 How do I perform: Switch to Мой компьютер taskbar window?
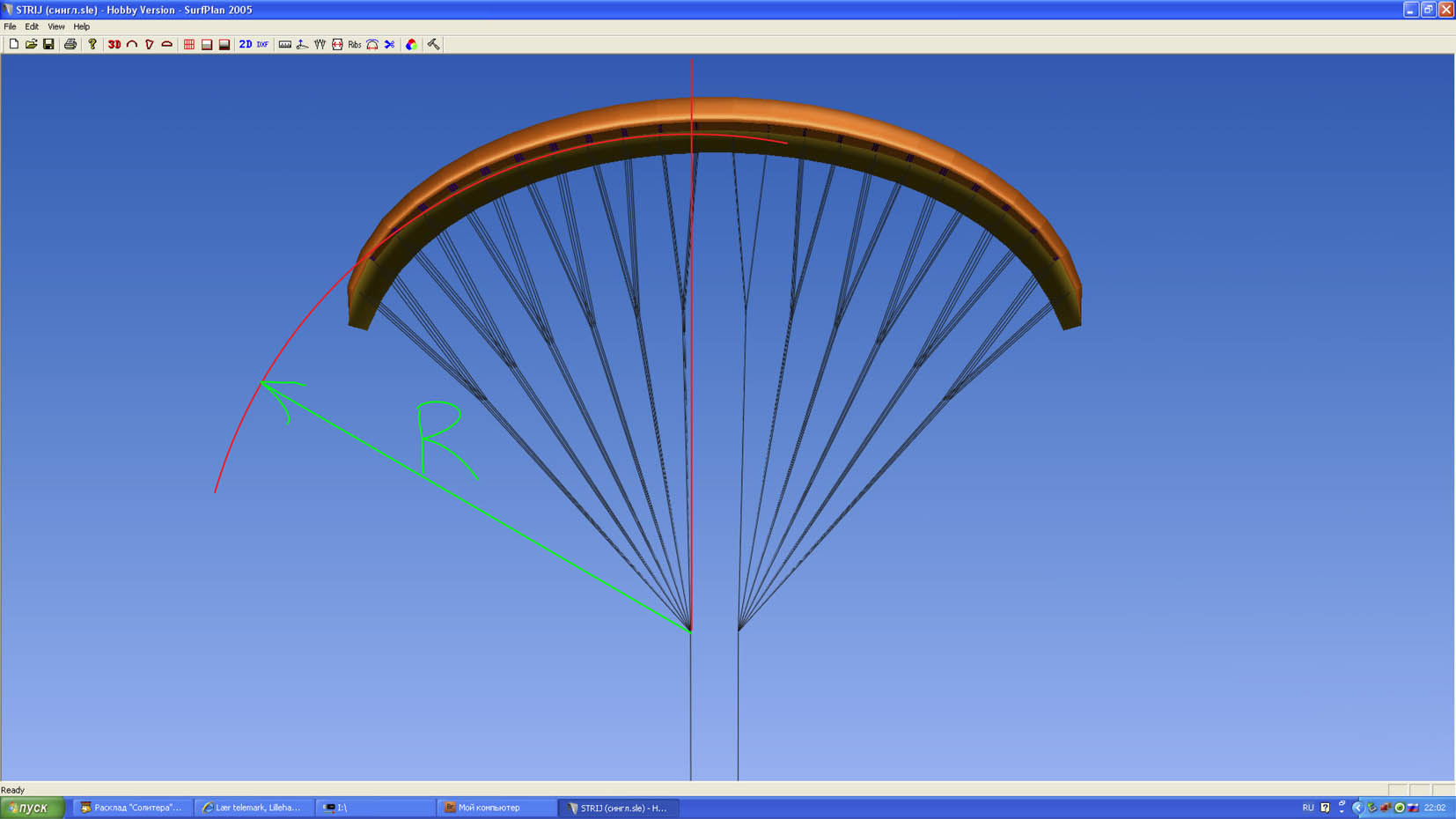(496, 808)
